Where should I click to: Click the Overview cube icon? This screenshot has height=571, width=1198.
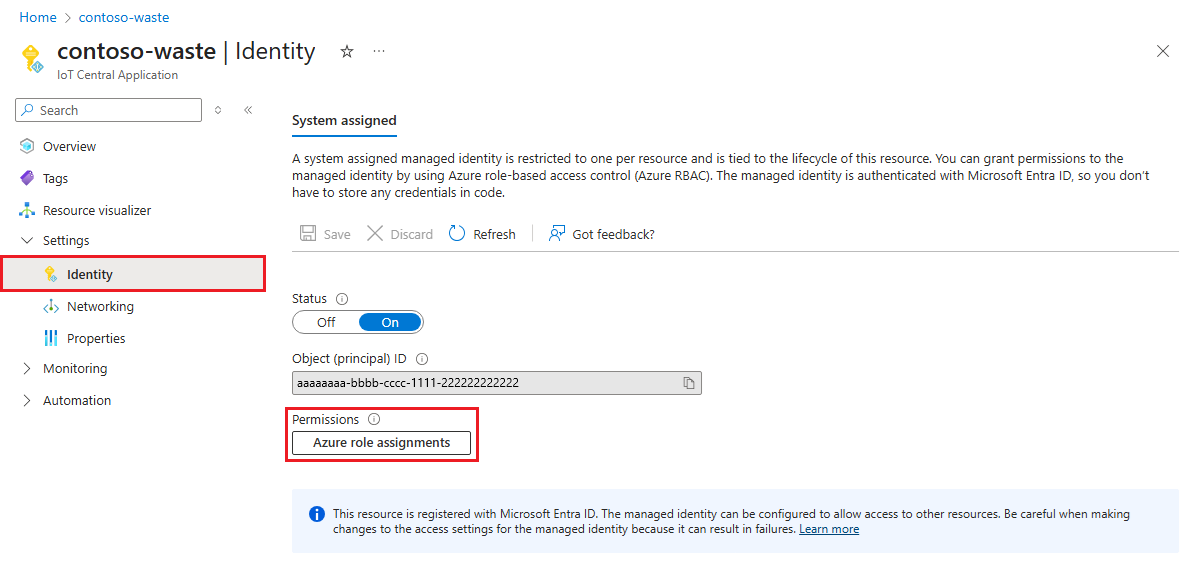coord(28,146)
